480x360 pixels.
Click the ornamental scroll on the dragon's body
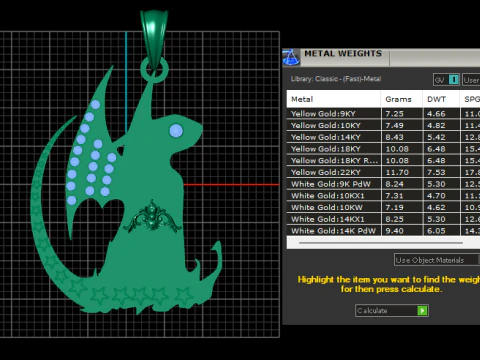[152, 217]
